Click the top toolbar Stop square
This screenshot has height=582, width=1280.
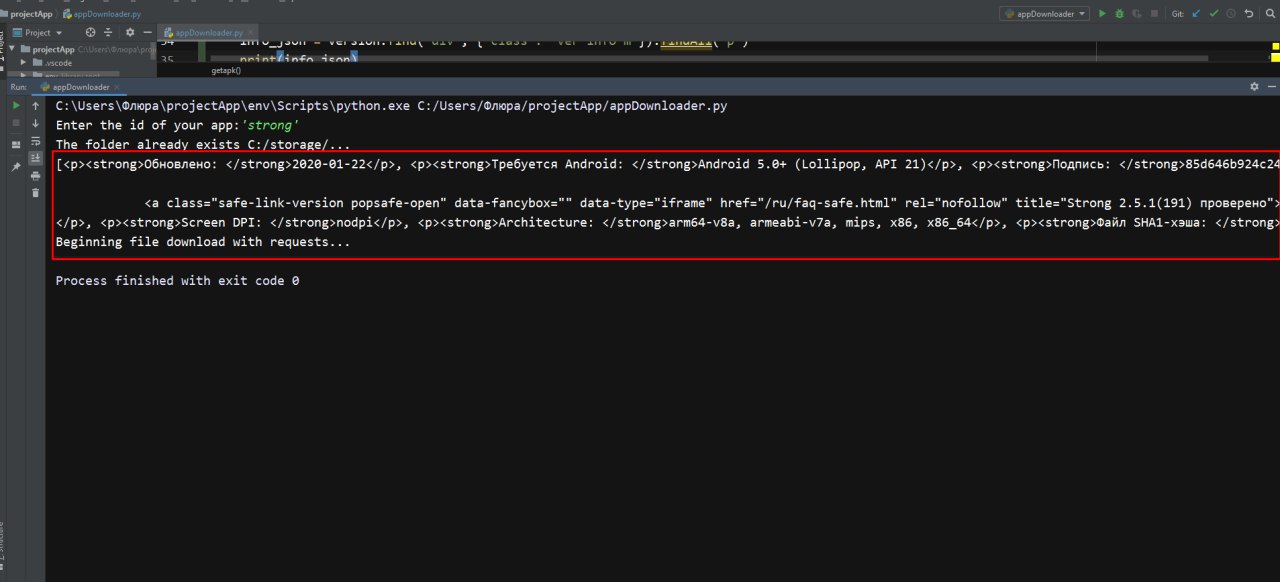pos(1154,14)
